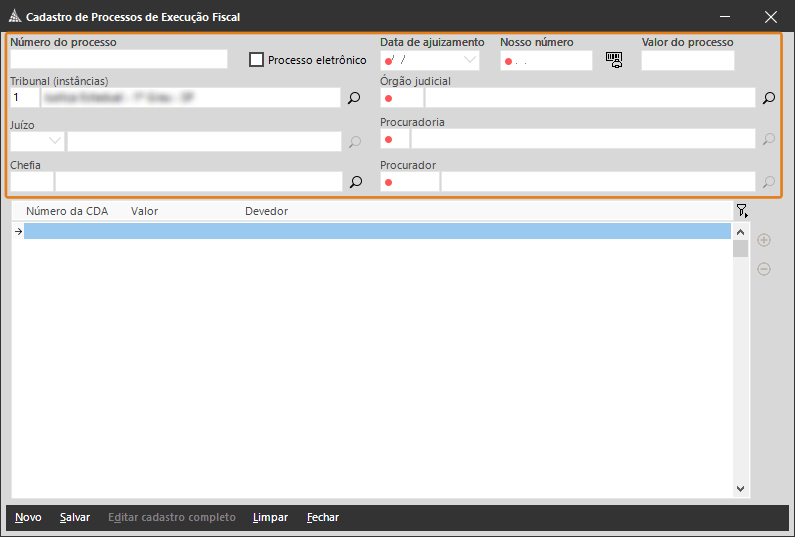Click the Número do processo input field
Screen dimensions: 795x537
coord(119,60)
